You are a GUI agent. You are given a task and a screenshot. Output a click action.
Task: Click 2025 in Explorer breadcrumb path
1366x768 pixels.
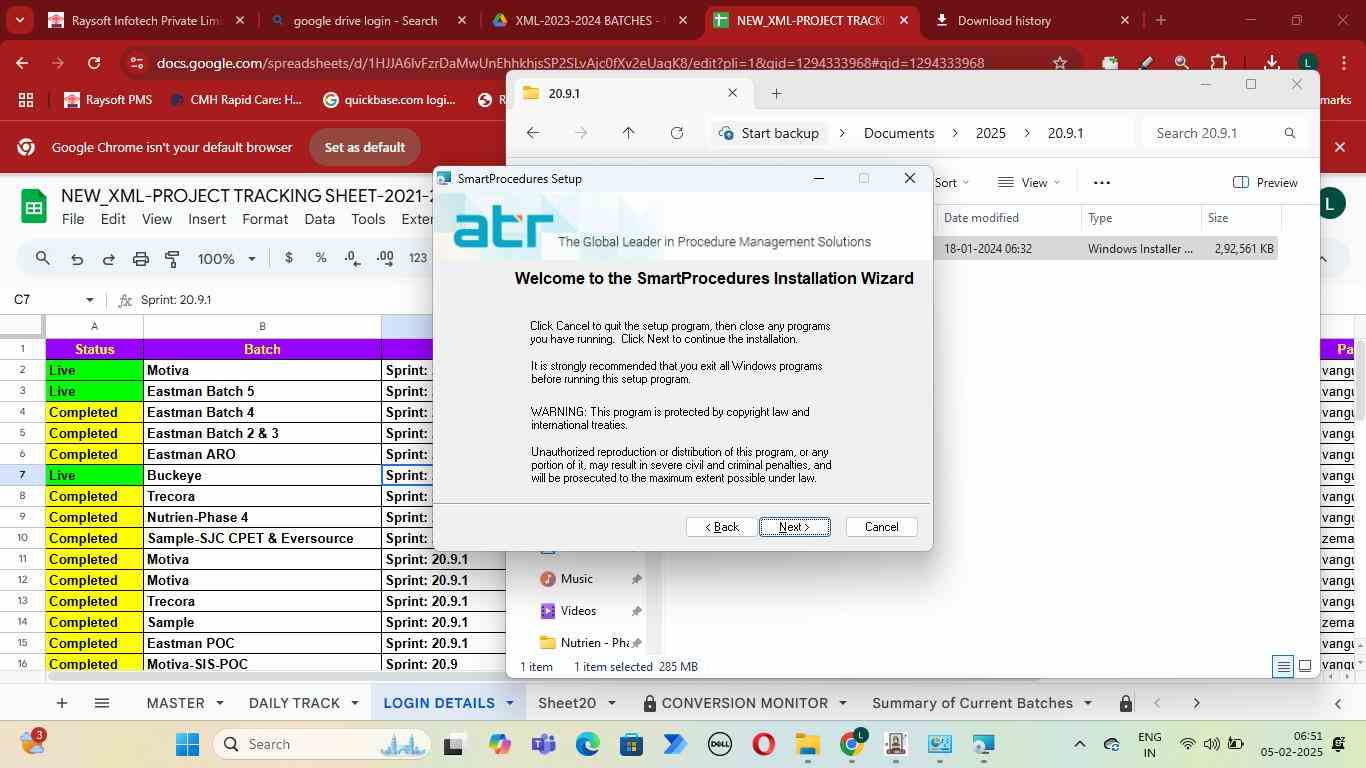click(x=990, y=133)
